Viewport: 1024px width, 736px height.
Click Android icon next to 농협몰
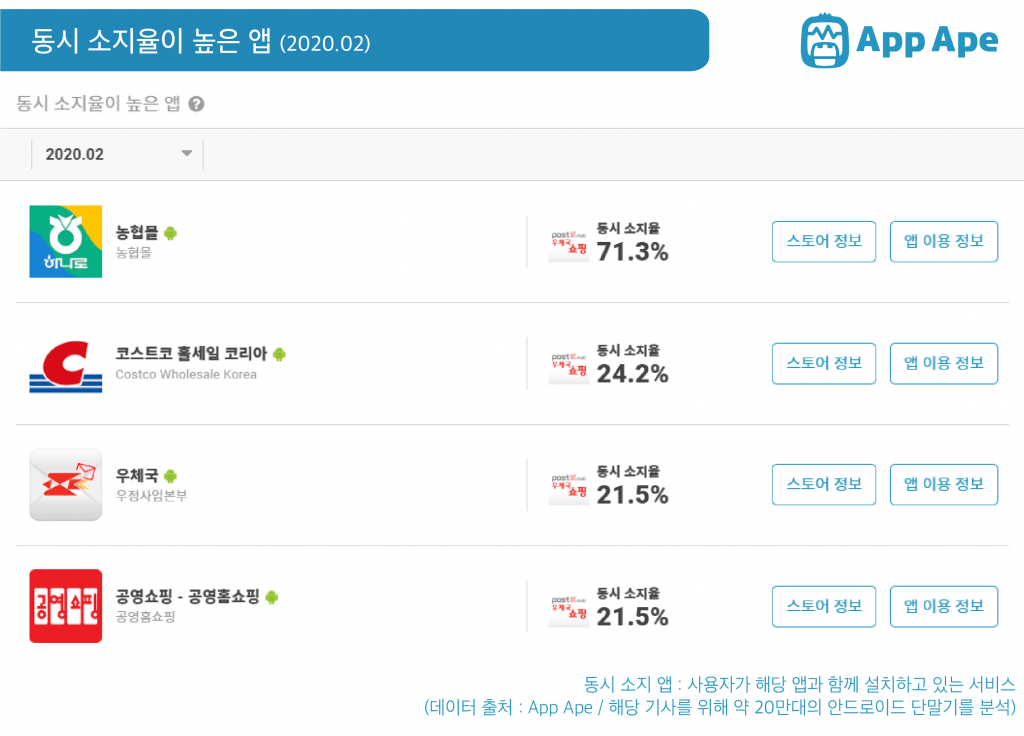(170, 232)
